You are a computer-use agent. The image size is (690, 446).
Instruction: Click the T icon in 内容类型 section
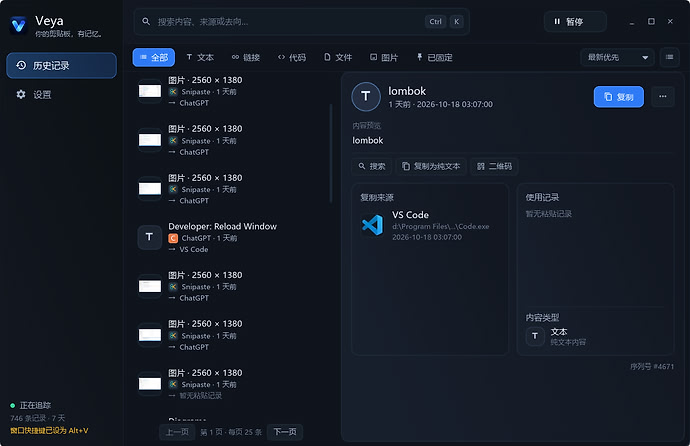(x=535, y=336)
